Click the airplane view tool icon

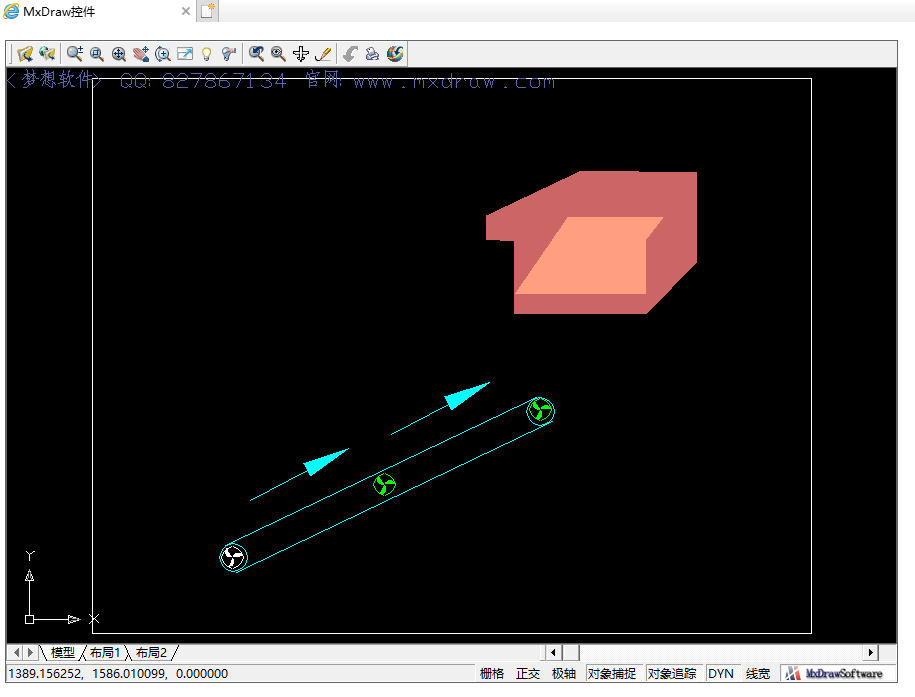click(x=301, y=54)
